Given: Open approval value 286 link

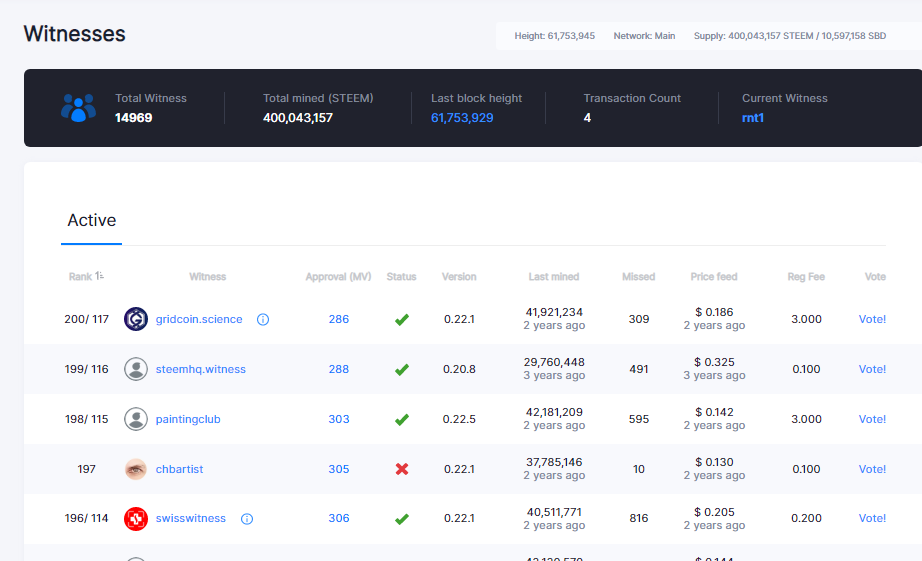Looking at the screenshot, I should point(339,319).
